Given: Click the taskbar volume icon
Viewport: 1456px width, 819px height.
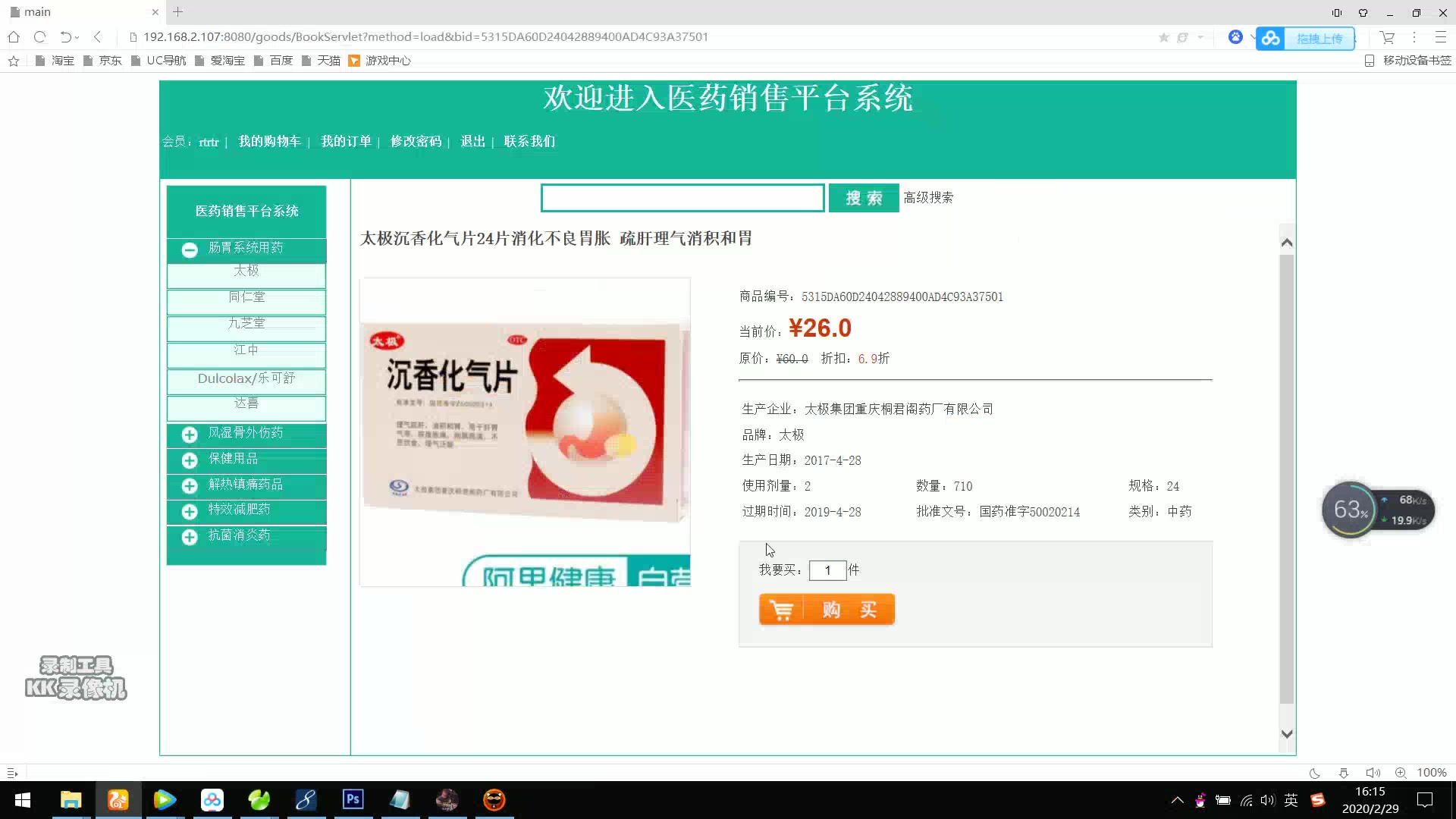Looking at the screenshot, I should [1268, 800].
